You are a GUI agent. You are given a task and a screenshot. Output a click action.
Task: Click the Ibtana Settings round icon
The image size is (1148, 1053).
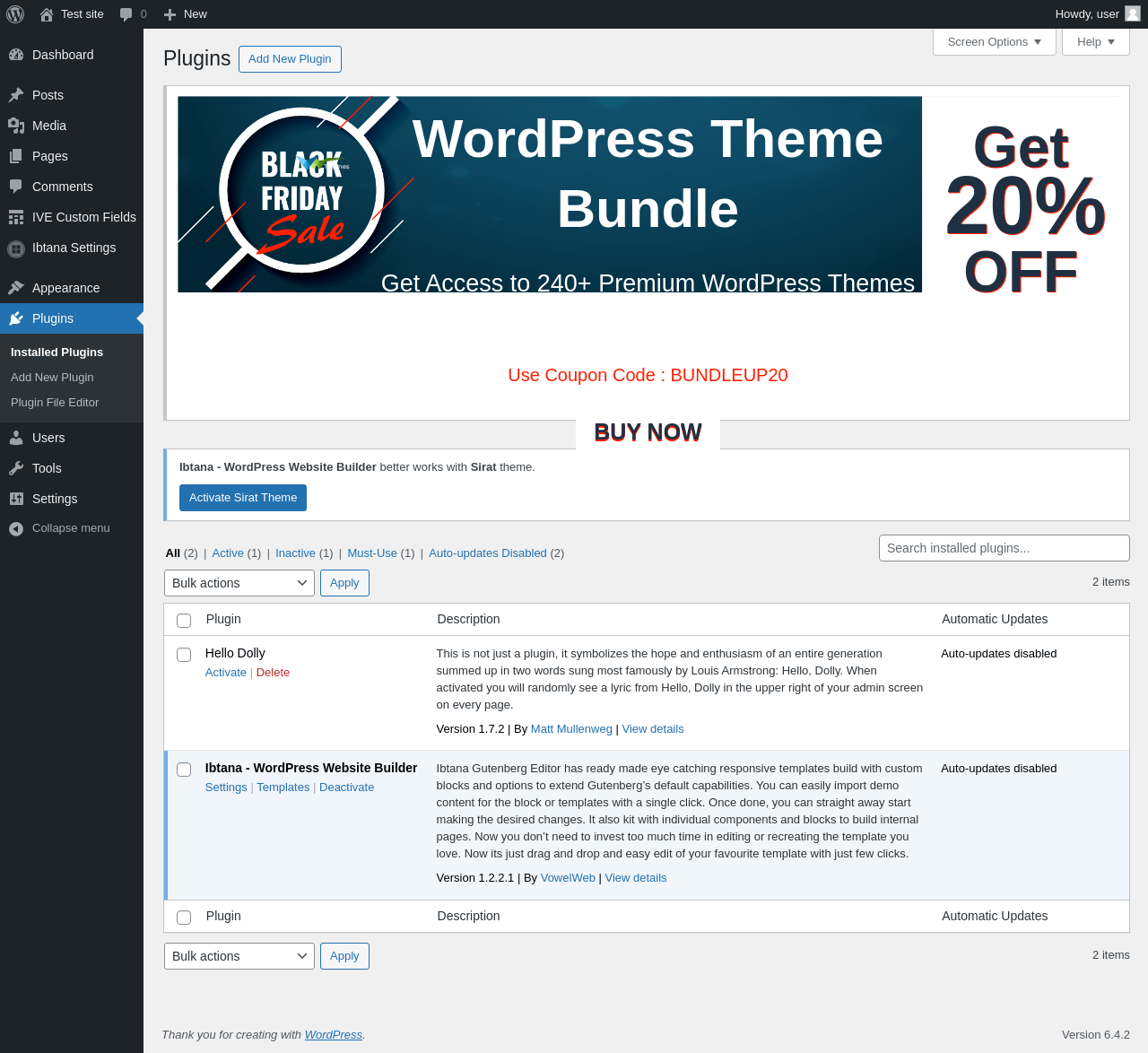pyautogui.click(x=16, y=248)
